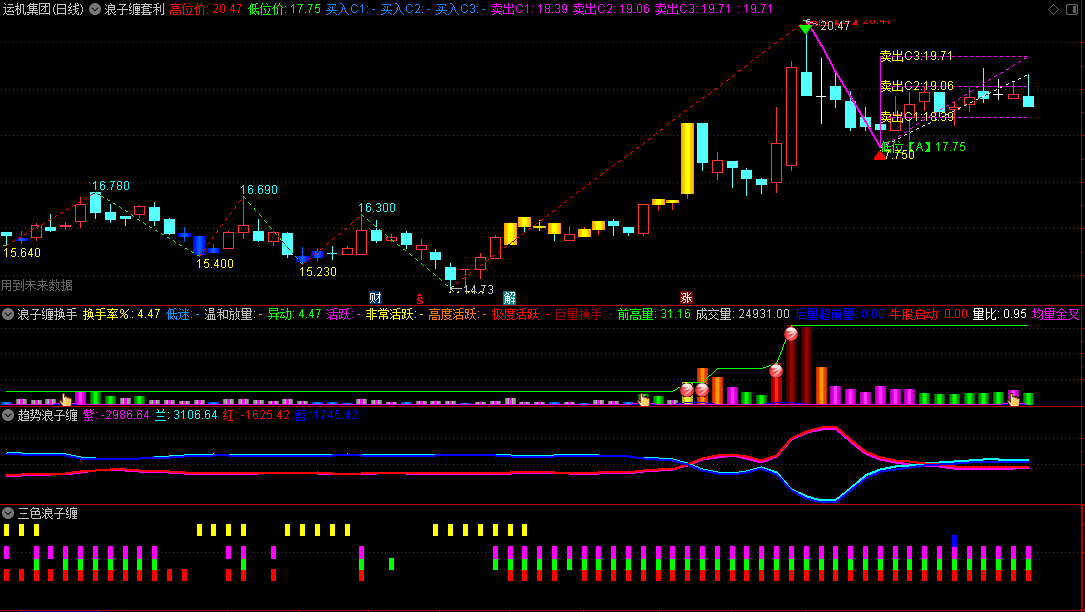Click the red dollar sign marker
Image resolution: width=1085 pixels, height=612 pixels.
[x=420, y=298]
